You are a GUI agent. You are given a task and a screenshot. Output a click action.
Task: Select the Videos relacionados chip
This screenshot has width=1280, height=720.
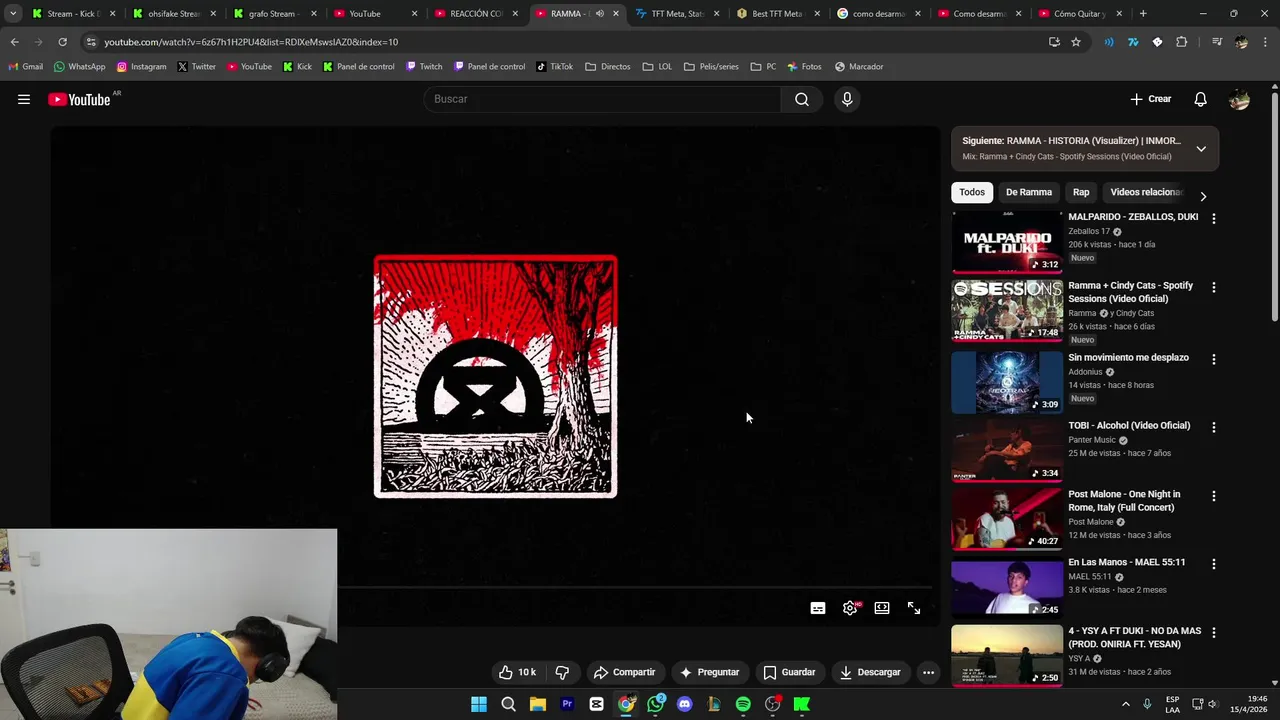pyautogui.click(x=1146, y=192)
